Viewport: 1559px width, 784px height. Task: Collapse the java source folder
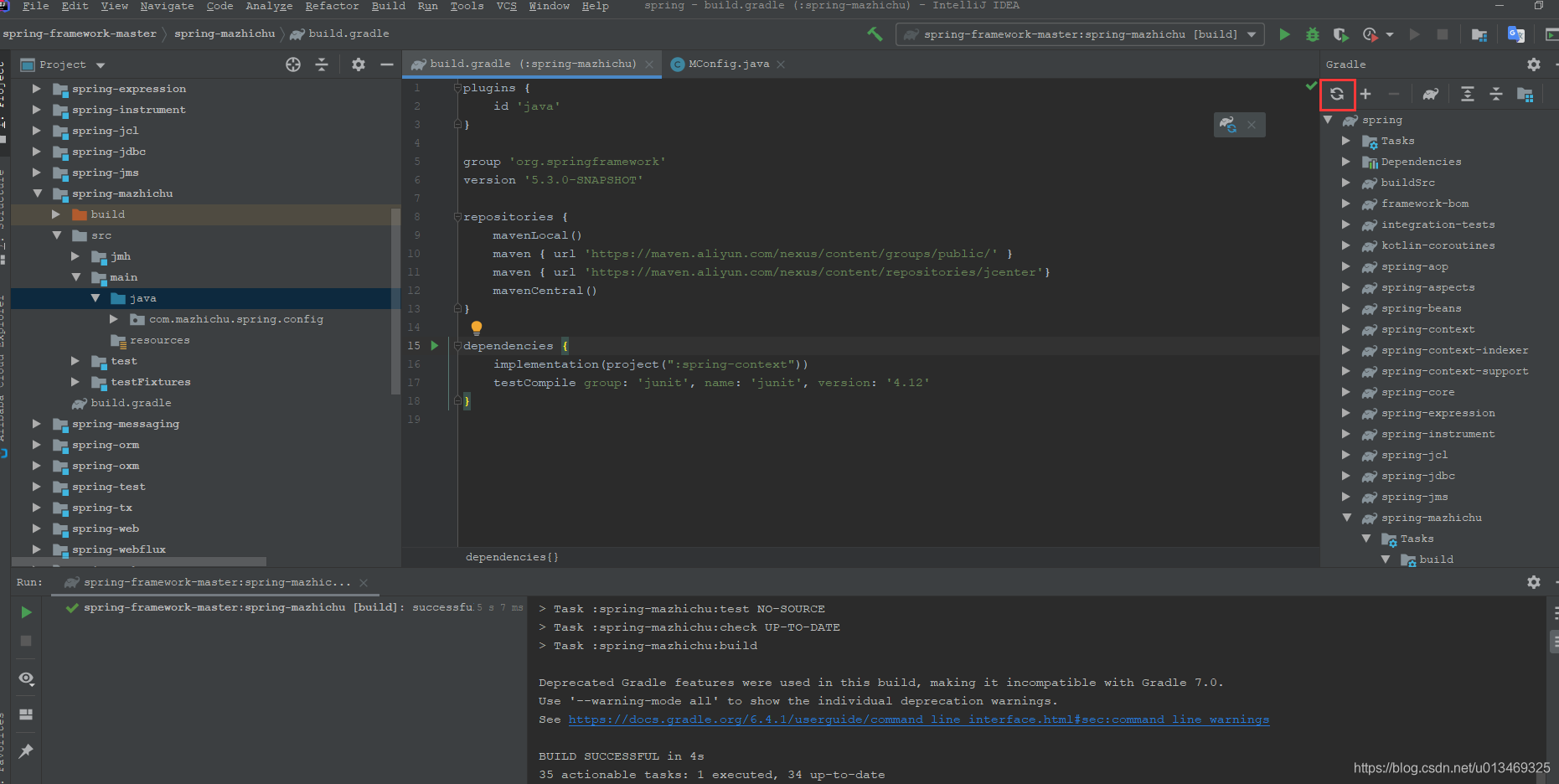coord(95,297)
